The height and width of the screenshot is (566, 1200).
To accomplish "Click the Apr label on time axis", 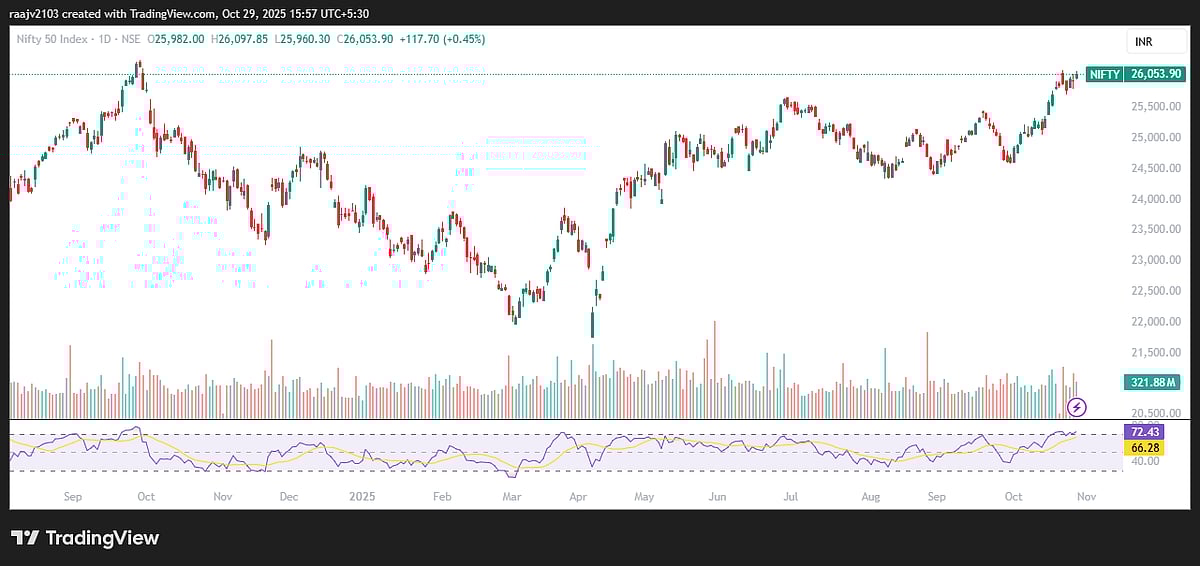I will click(x=577, y=495).
